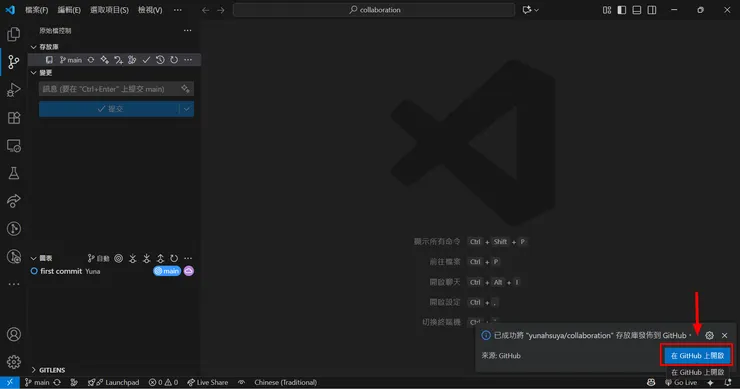This screenshot has height=389, width=740.
Task: Open the Live Share activity bar view
Action: point(14,201)
